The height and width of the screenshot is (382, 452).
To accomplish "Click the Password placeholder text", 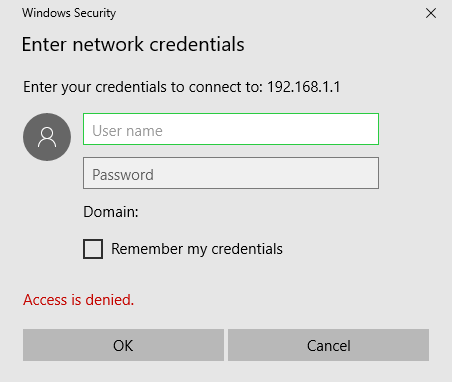I will (123, 175).
